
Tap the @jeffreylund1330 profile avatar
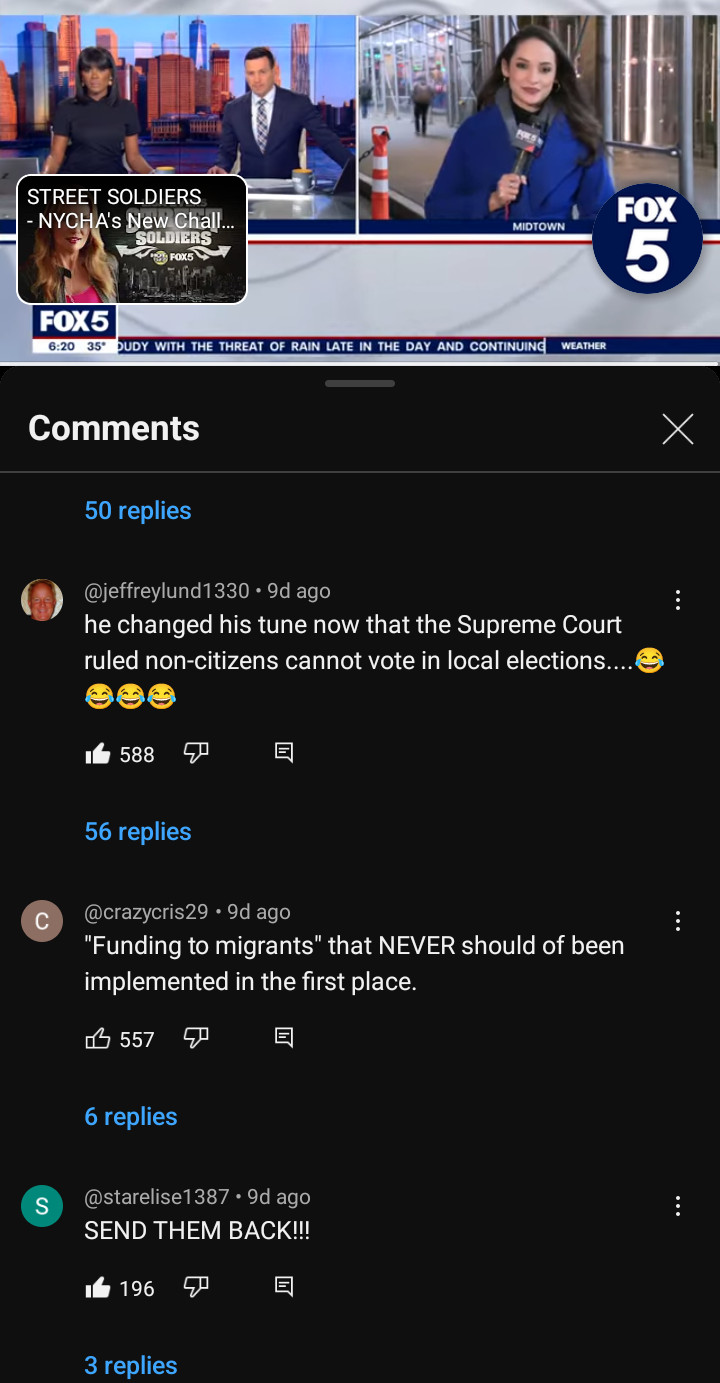pos(42,600)
